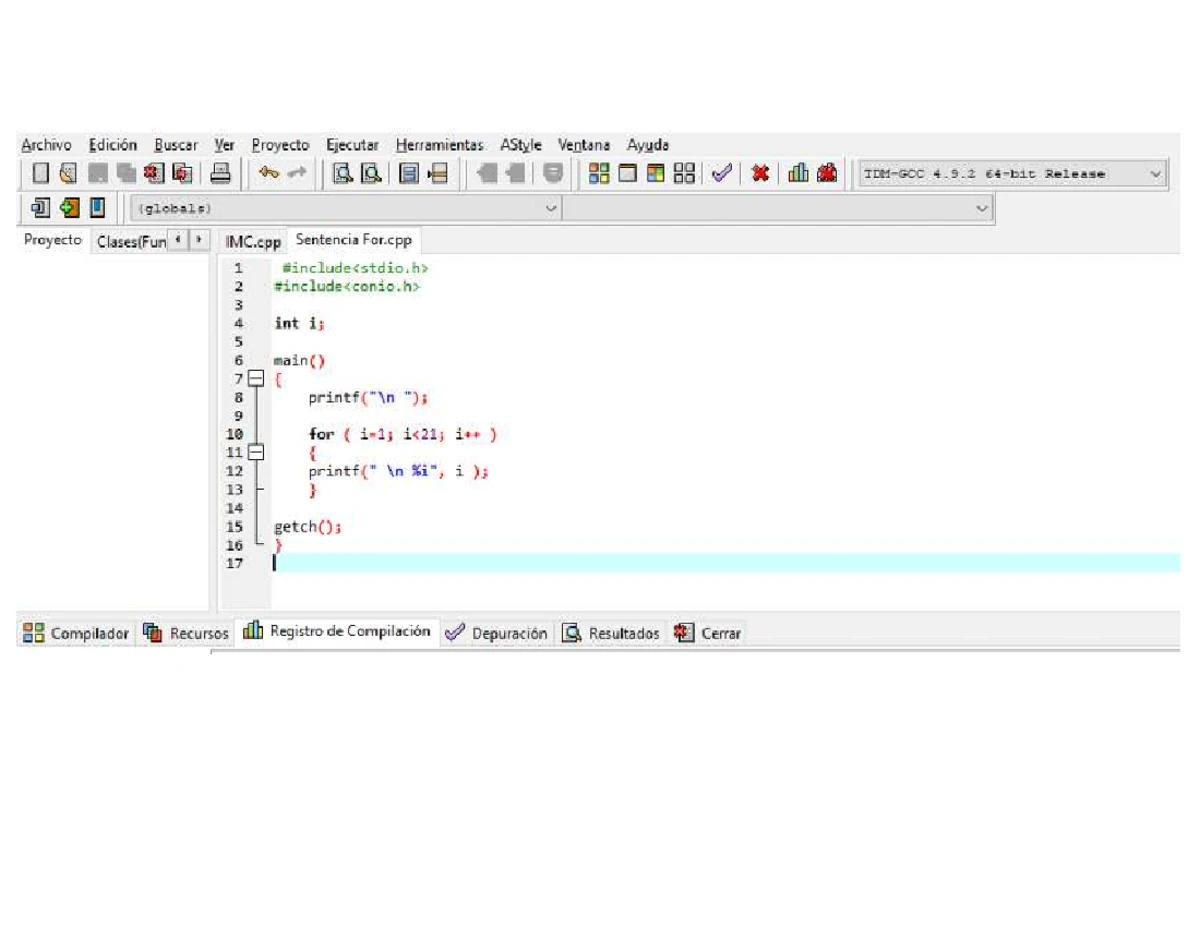Click the Profile analysis chart icon
Image resolution: width=1200 pixels, height=927 pixels.
click(x=798, y=173)
